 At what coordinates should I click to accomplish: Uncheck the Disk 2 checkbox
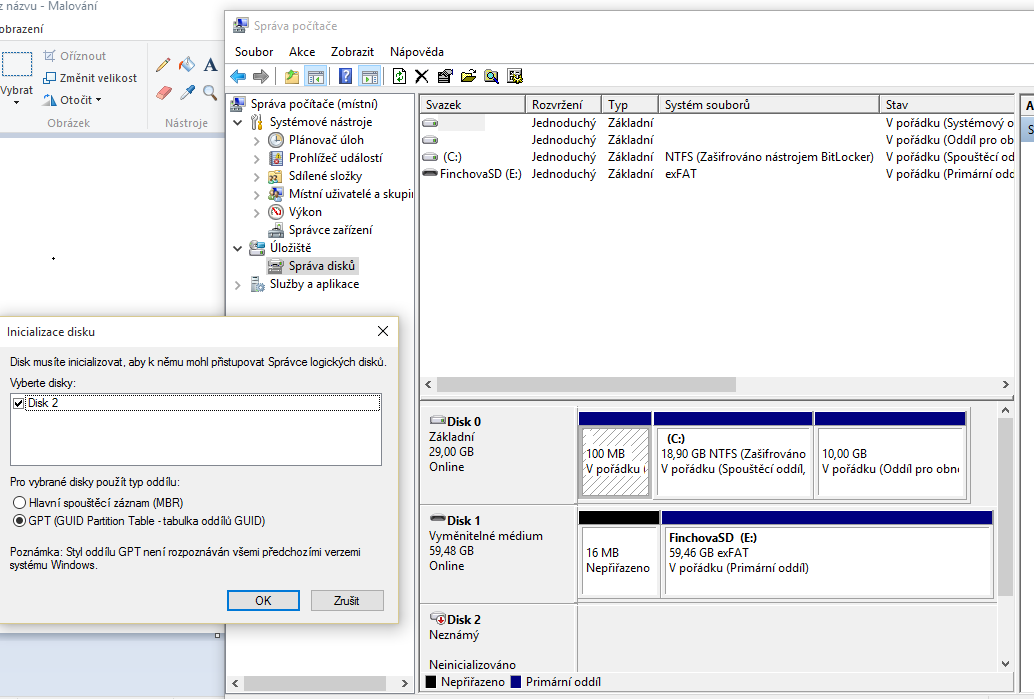[18, 403]
